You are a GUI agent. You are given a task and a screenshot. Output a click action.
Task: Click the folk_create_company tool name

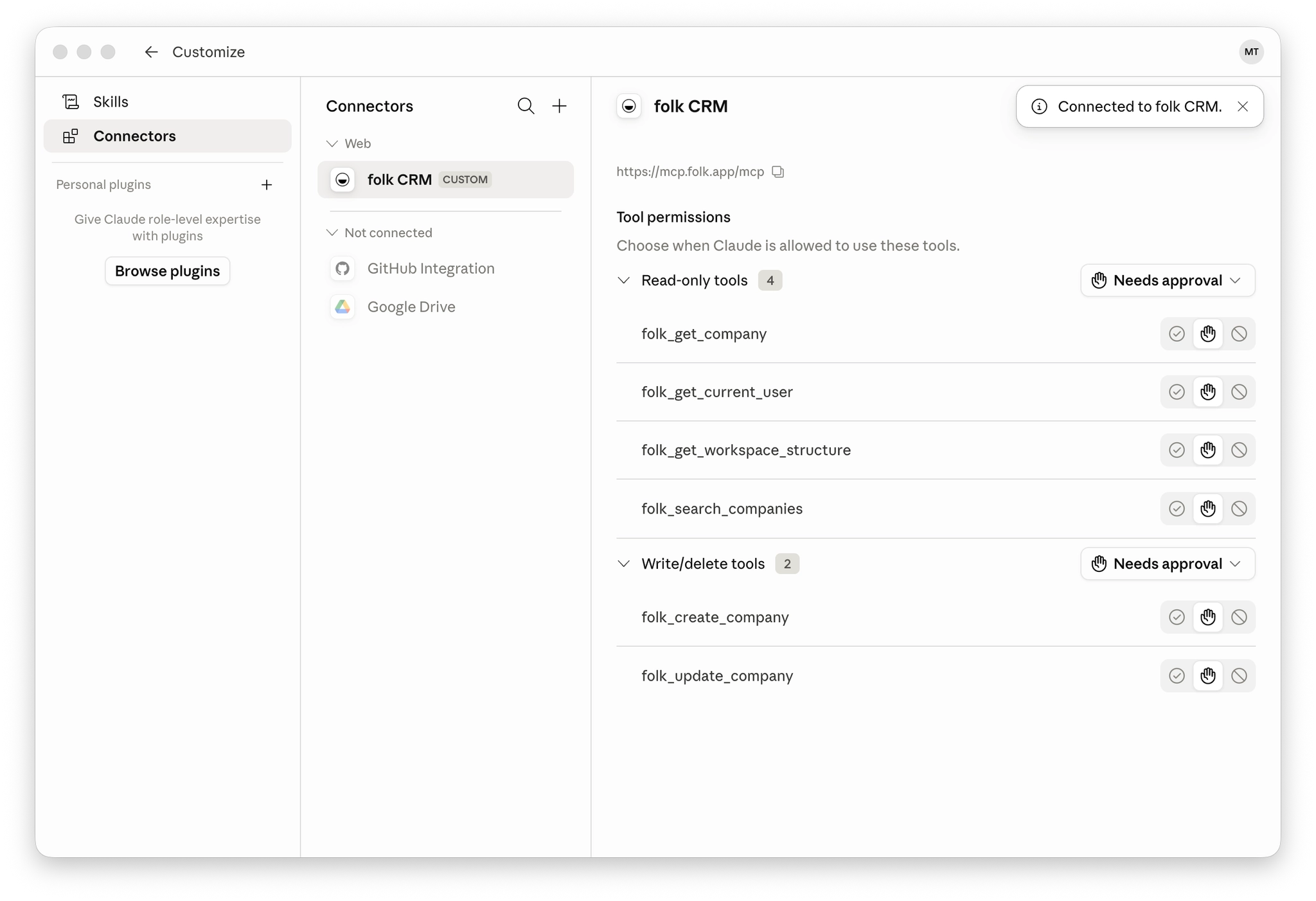coord(715,618)
